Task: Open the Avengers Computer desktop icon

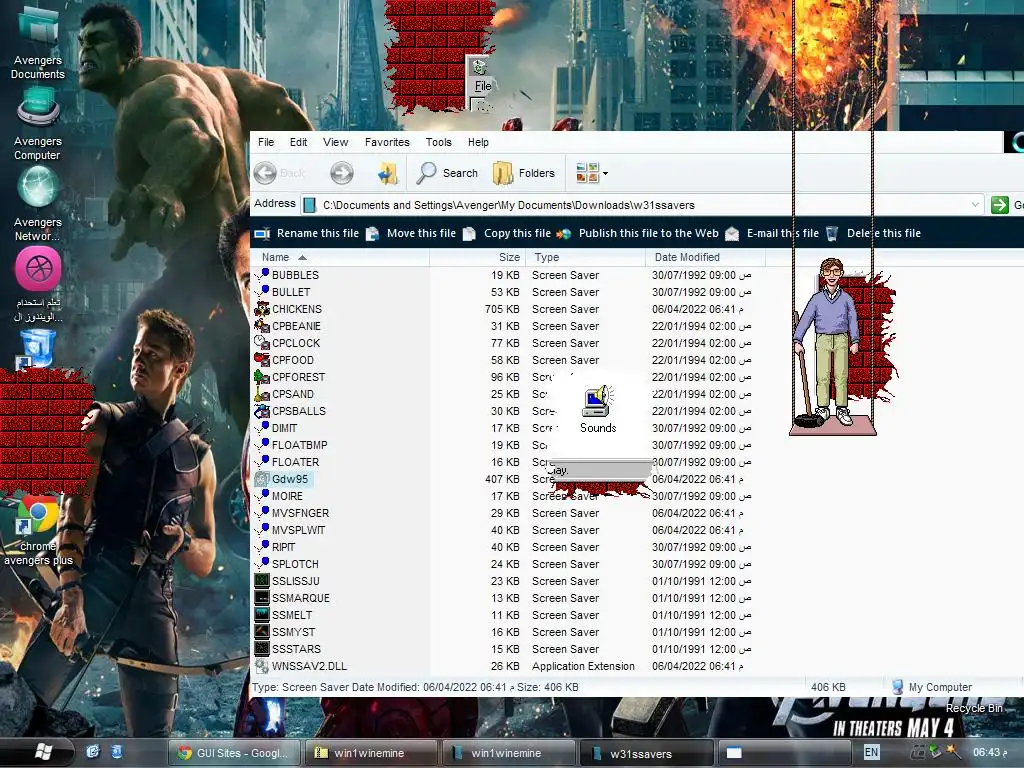Action: pyautogui.click(x=38, y=124)
